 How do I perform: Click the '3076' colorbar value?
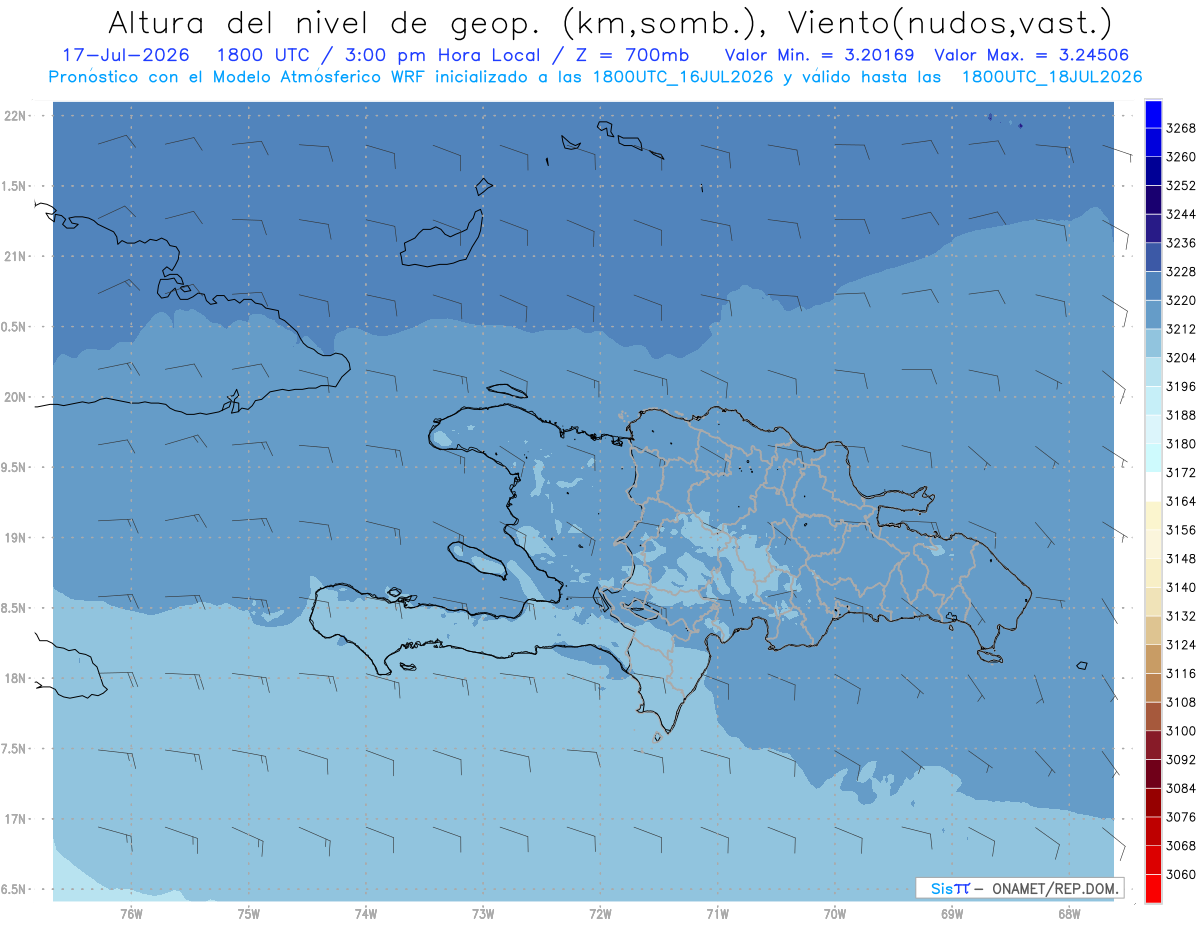[x=1181, y=817]
